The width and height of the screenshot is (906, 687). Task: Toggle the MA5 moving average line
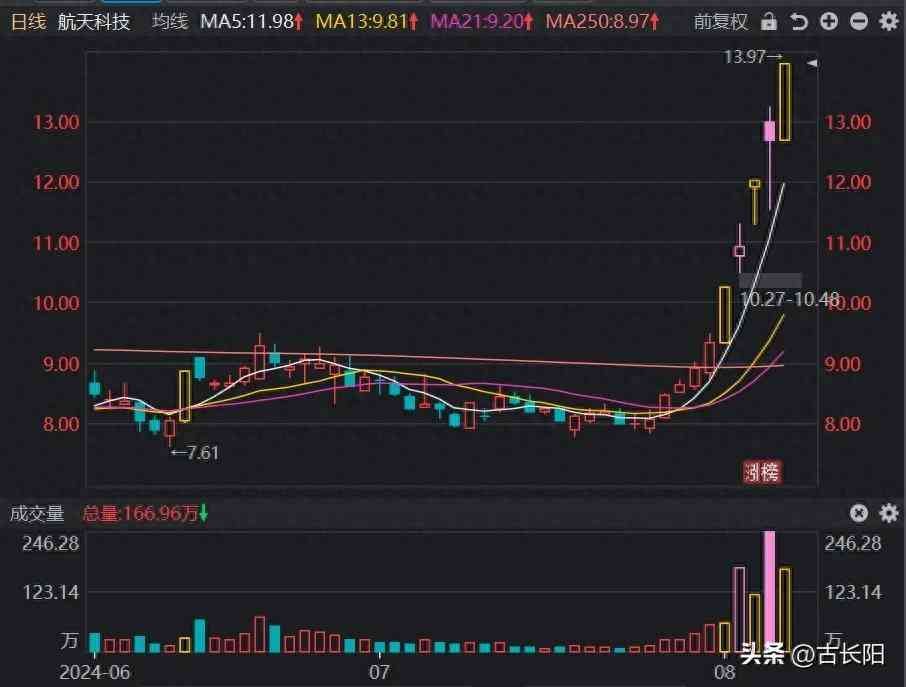coord(252,21)
